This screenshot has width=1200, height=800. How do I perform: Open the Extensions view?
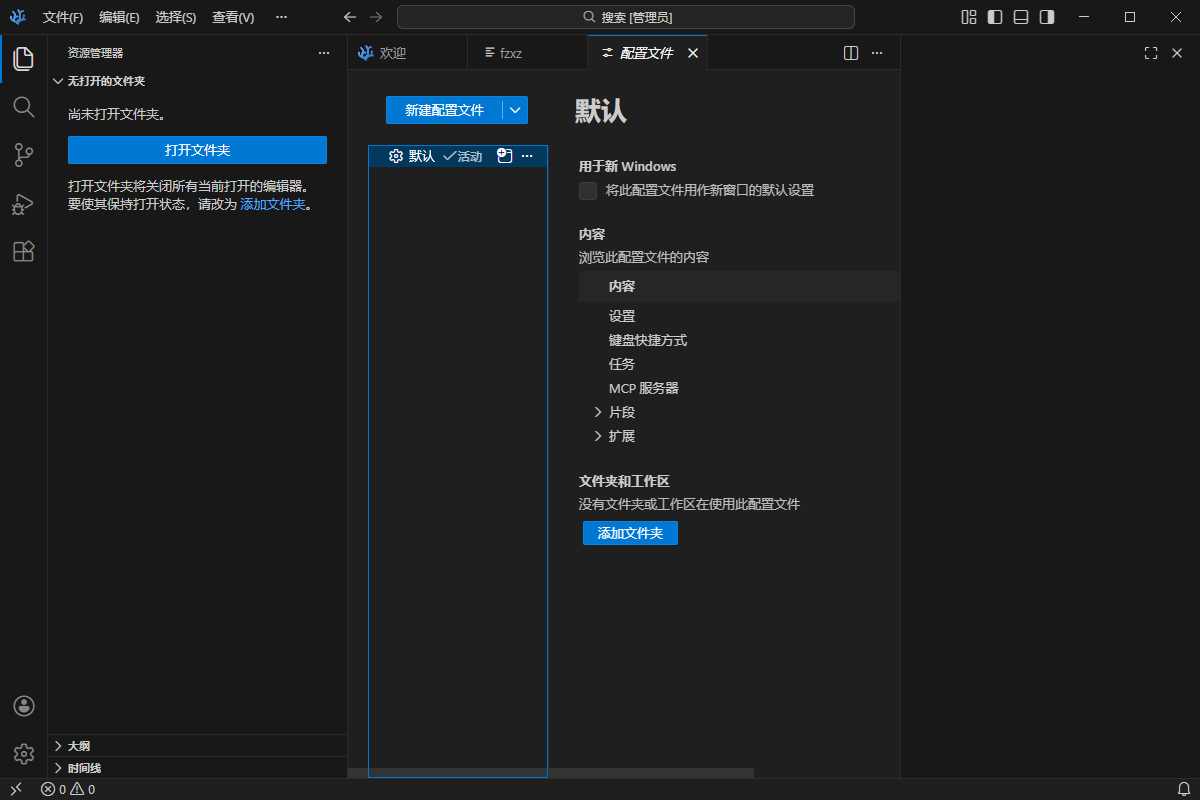tap(24, 252)
